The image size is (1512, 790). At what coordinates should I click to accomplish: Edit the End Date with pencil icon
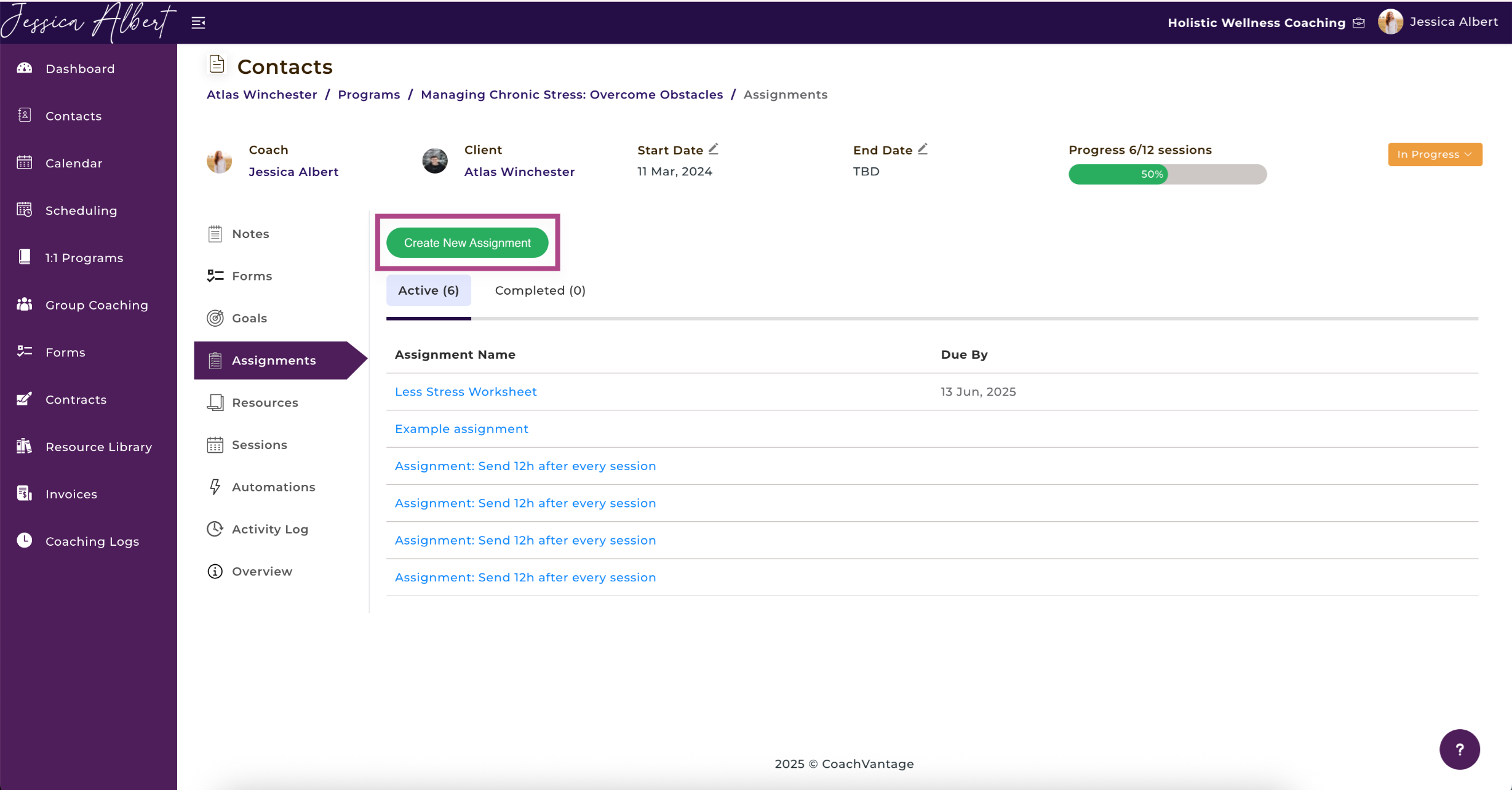(x=923, y=149)
